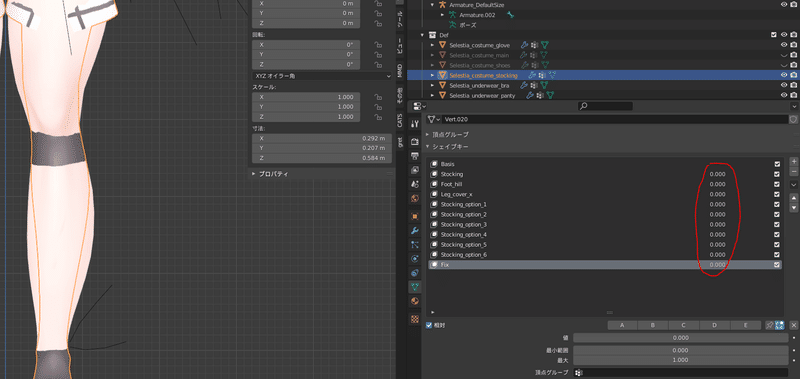Hide Selestia_underwear_bra eye toggle

tap(784, 85)
